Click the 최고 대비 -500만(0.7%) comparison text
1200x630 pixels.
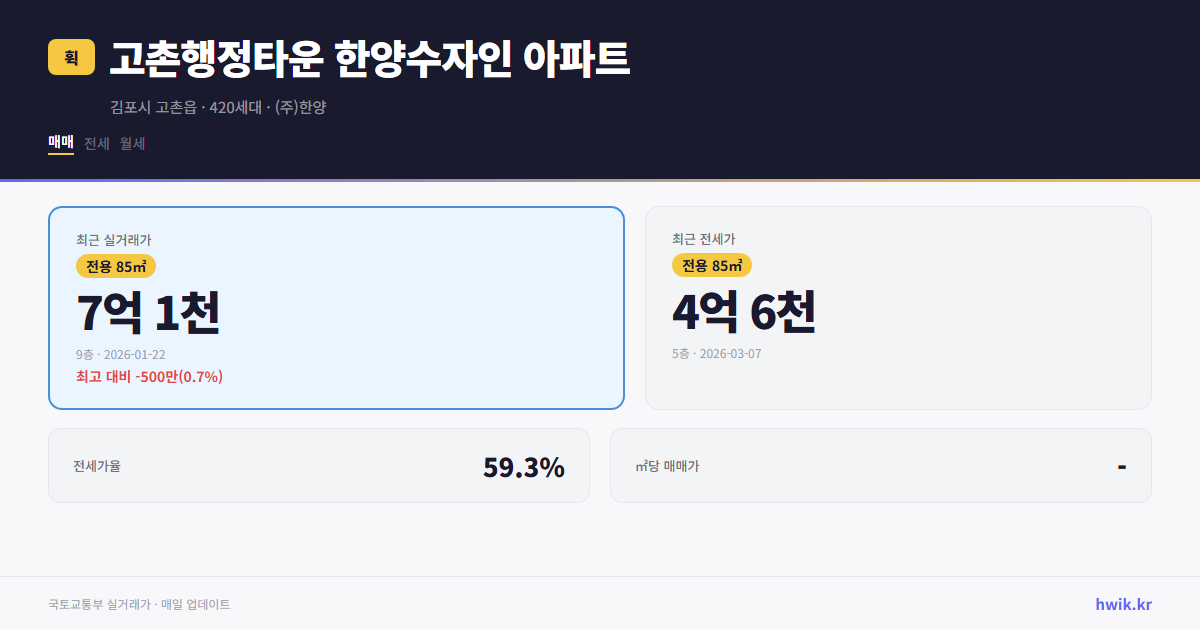(150, 376)
